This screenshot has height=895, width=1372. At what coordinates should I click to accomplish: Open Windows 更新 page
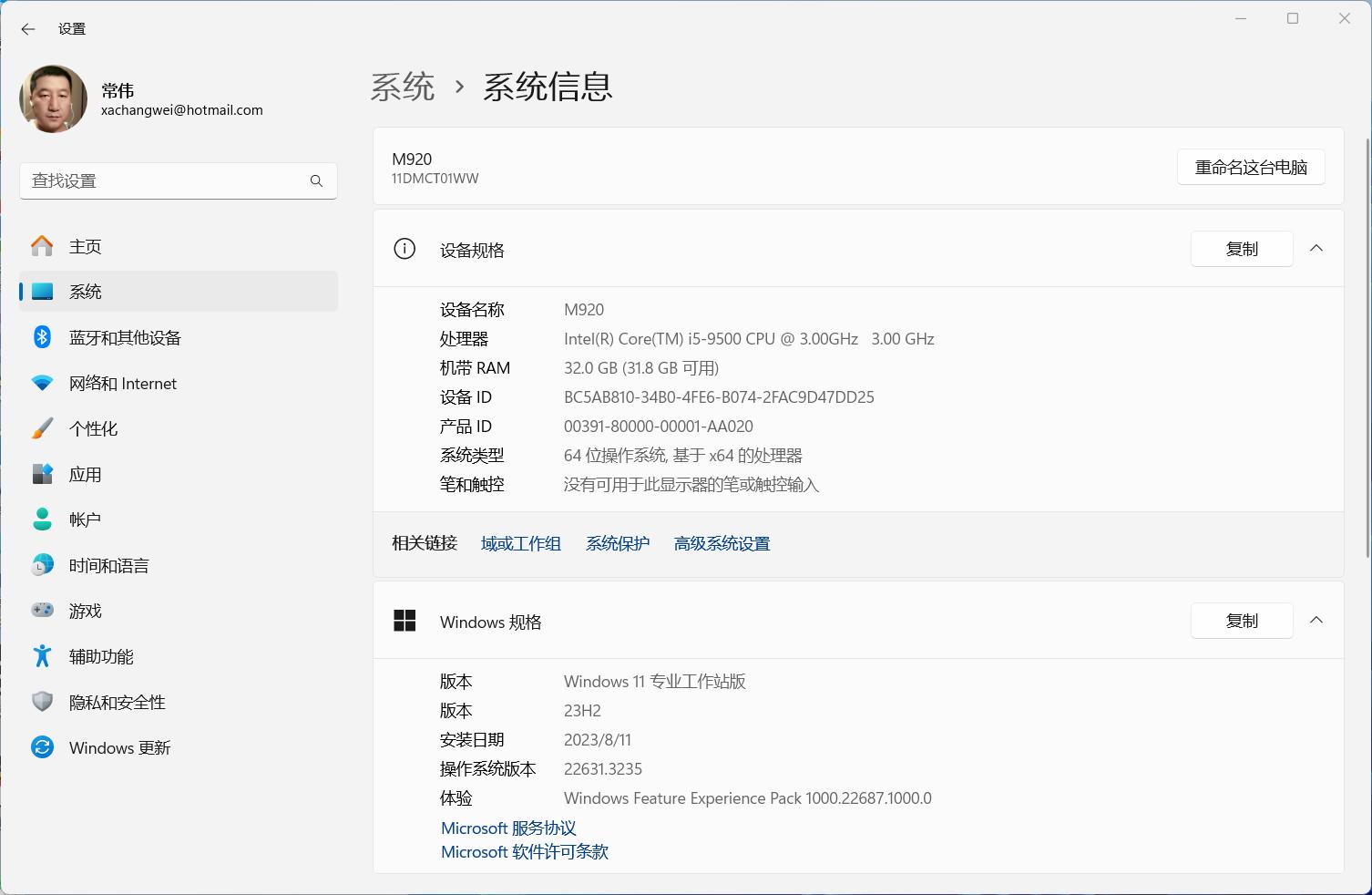(179, 747)
